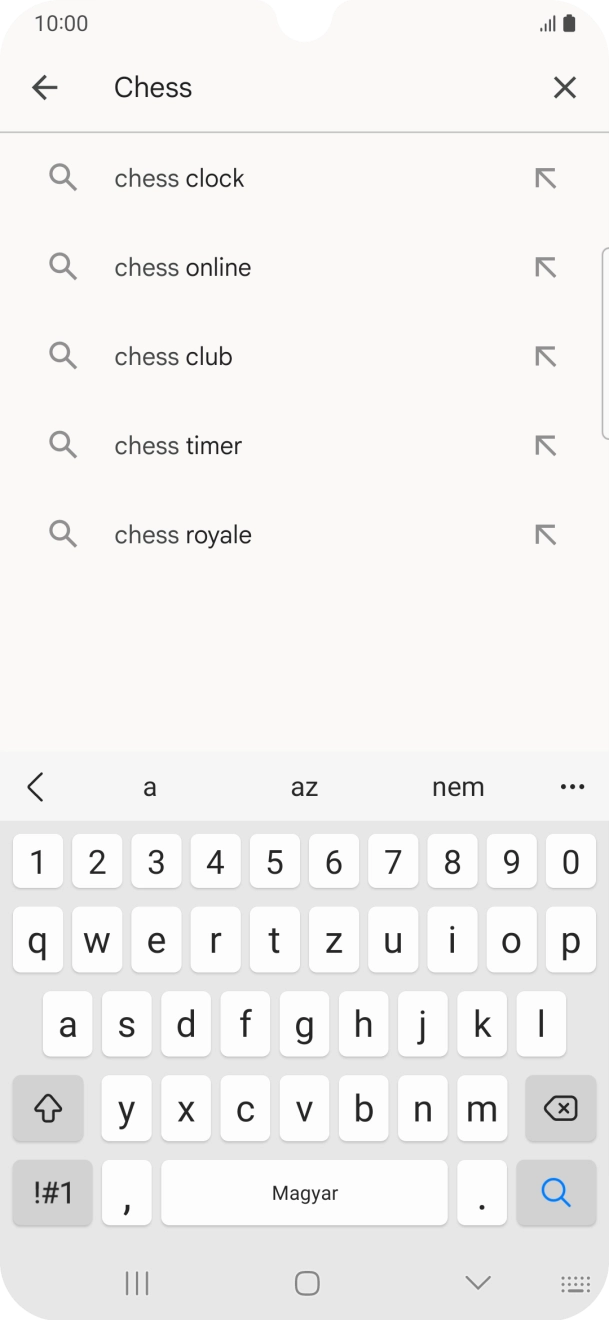The height and width of the screenshot is (1320, 609).
Task: Tap the back arrow in search bar
Action: [45, 88]
